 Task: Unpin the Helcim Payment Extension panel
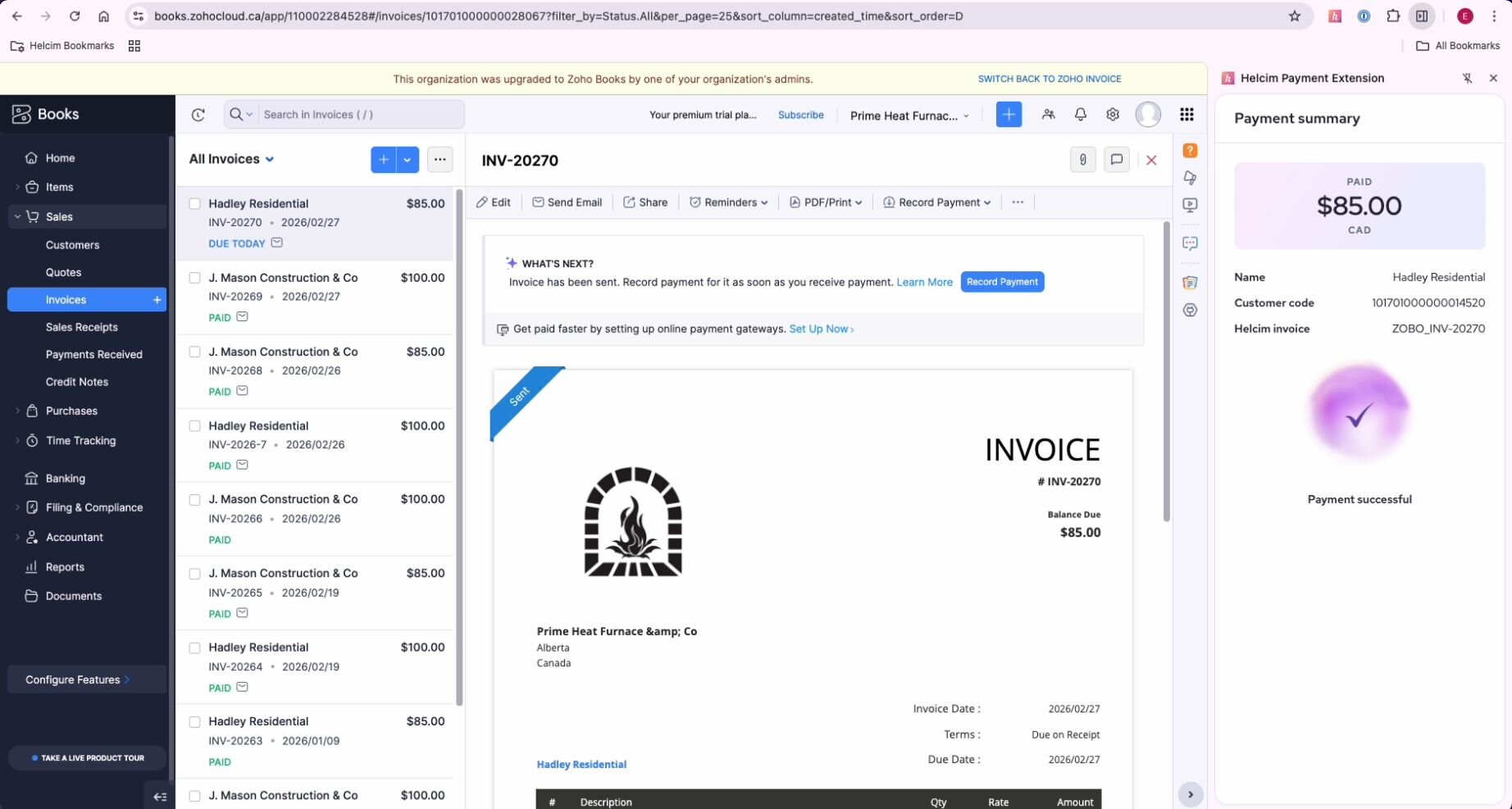(1467, 79)
